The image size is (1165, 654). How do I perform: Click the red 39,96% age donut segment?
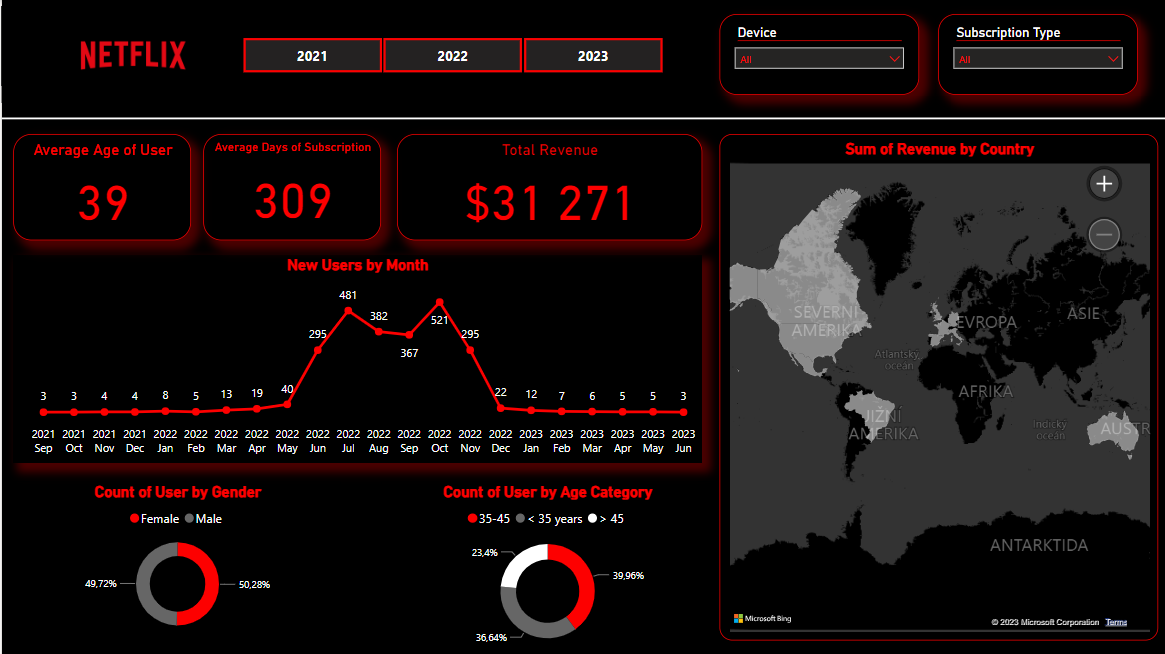pyautogui.click(x=583, y=583)
